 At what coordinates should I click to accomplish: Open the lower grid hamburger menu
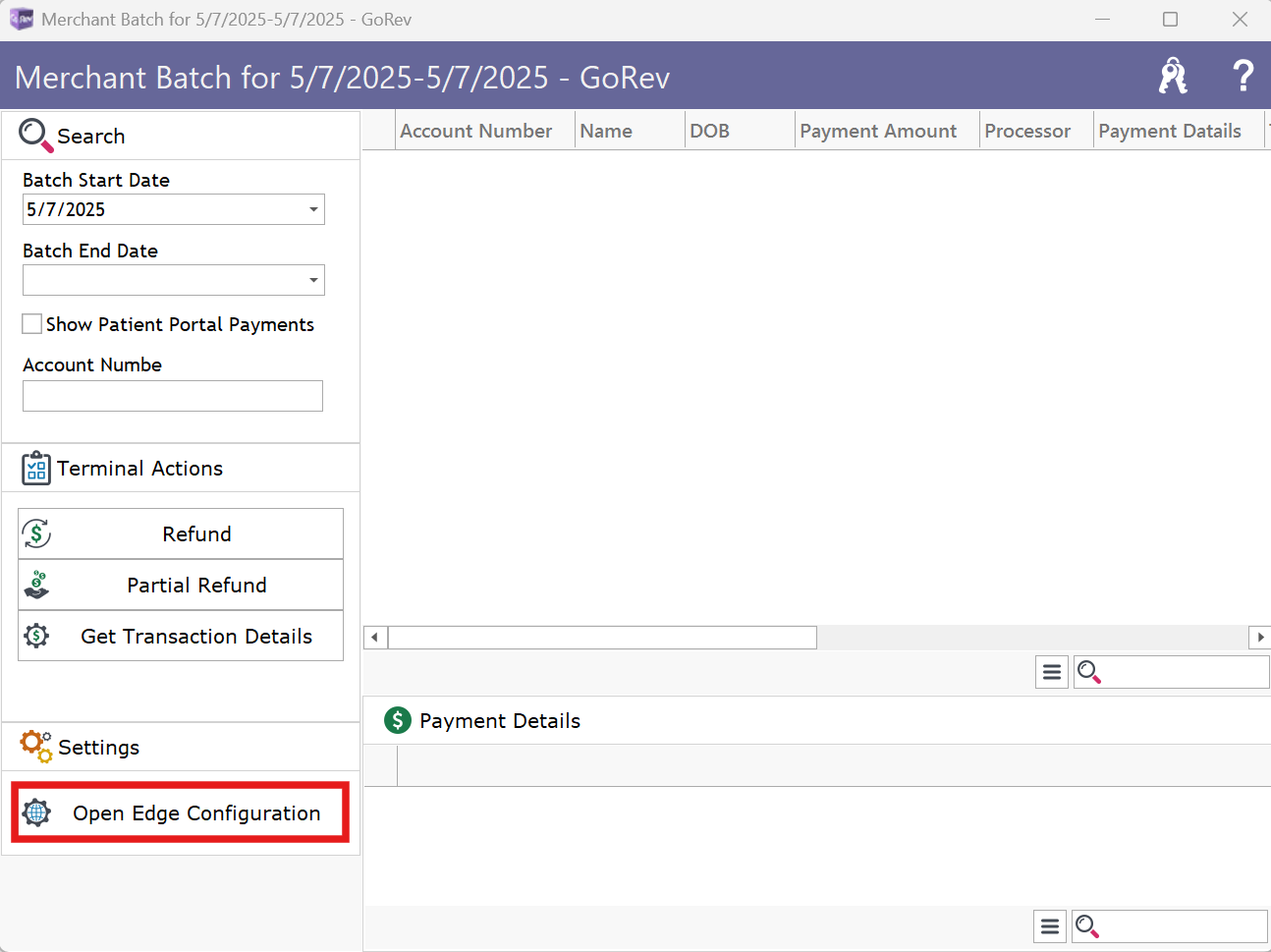[x=1050, y=926]
